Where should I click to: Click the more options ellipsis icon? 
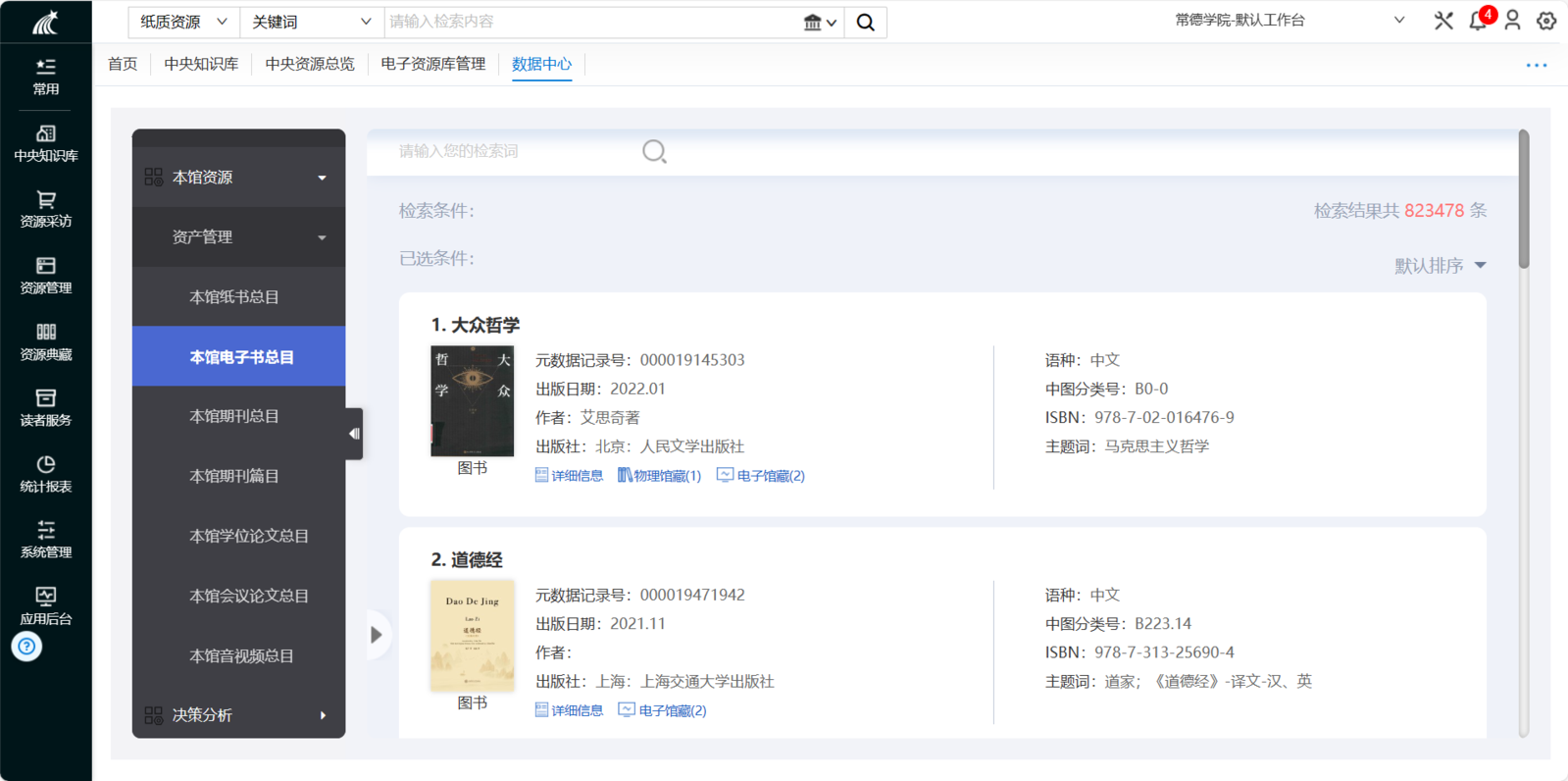(1537, 65)
